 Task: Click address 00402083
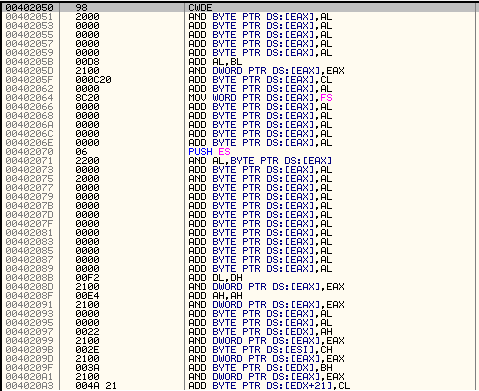point(29,242)
